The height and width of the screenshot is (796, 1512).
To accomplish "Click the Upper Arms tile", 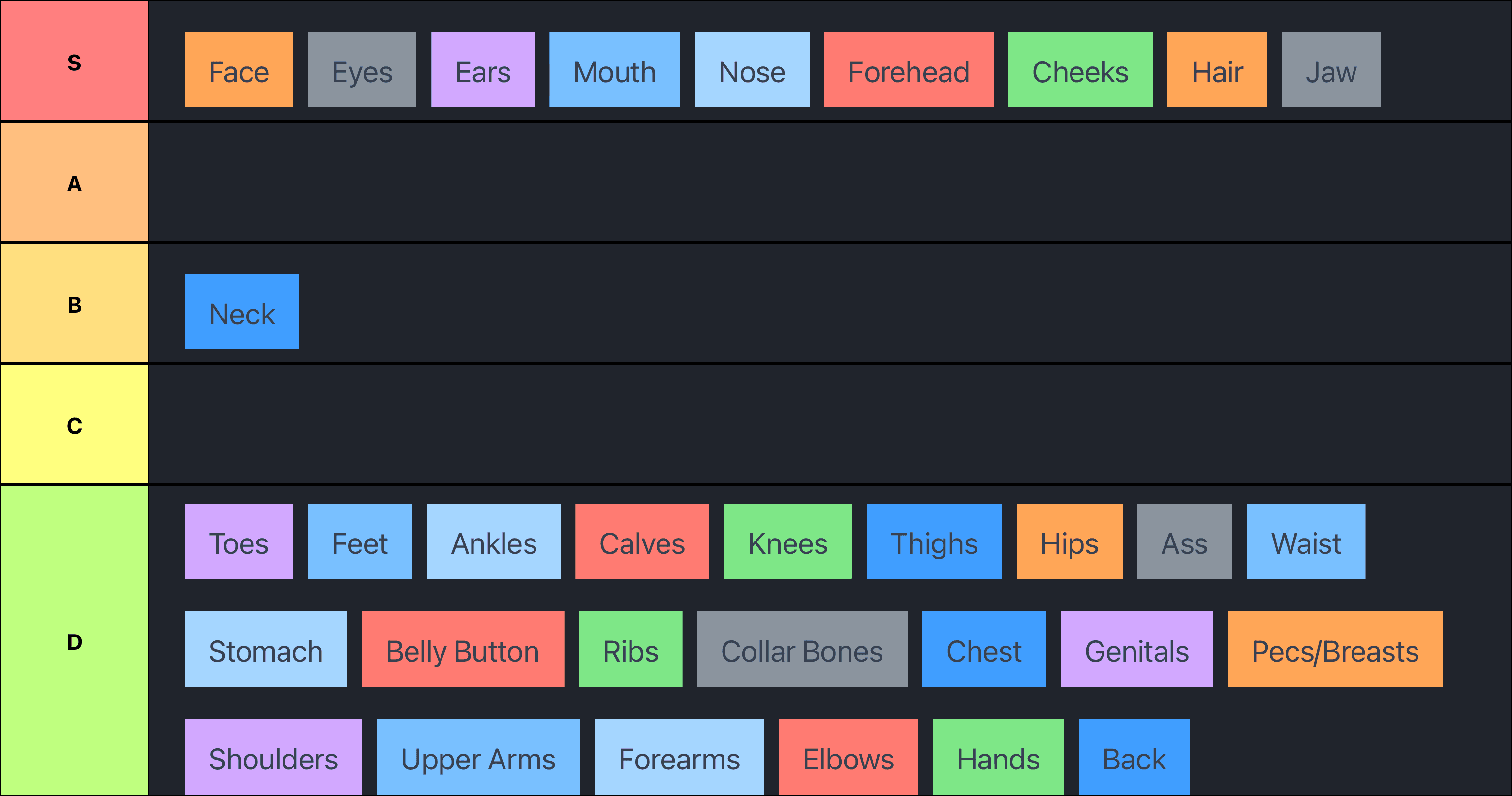I will point(478,757).
